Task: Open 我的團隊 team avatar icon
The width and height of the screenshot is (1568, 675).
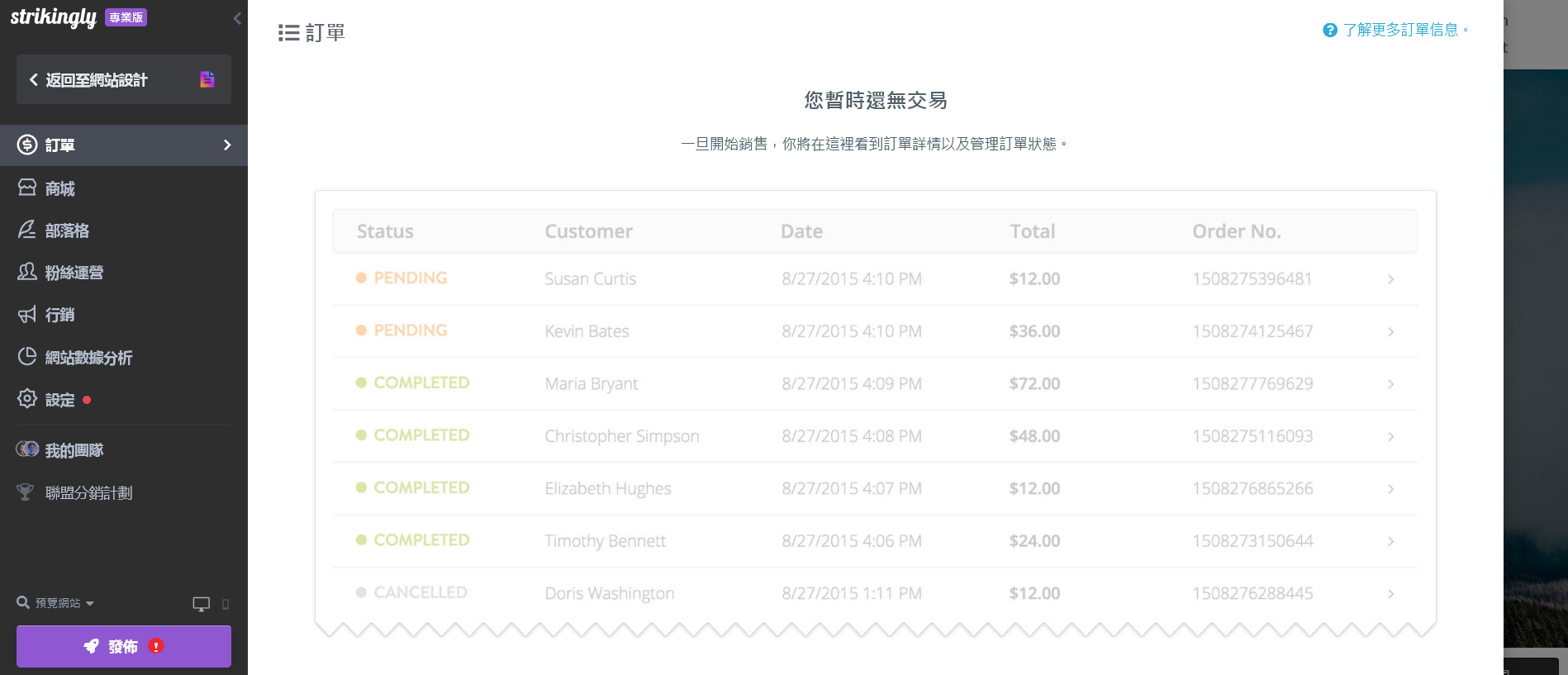Action: point(27,449)
